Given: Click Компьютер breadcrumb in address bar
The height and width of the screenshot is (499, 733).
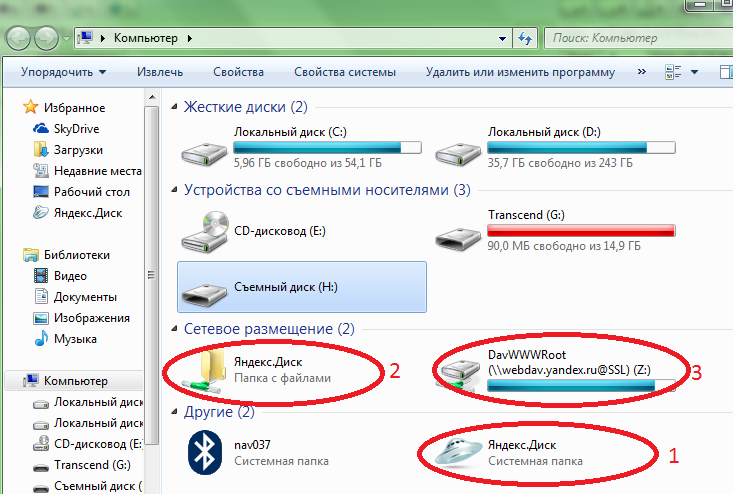Looking at the screenshot, I should [x=146, y=38].
